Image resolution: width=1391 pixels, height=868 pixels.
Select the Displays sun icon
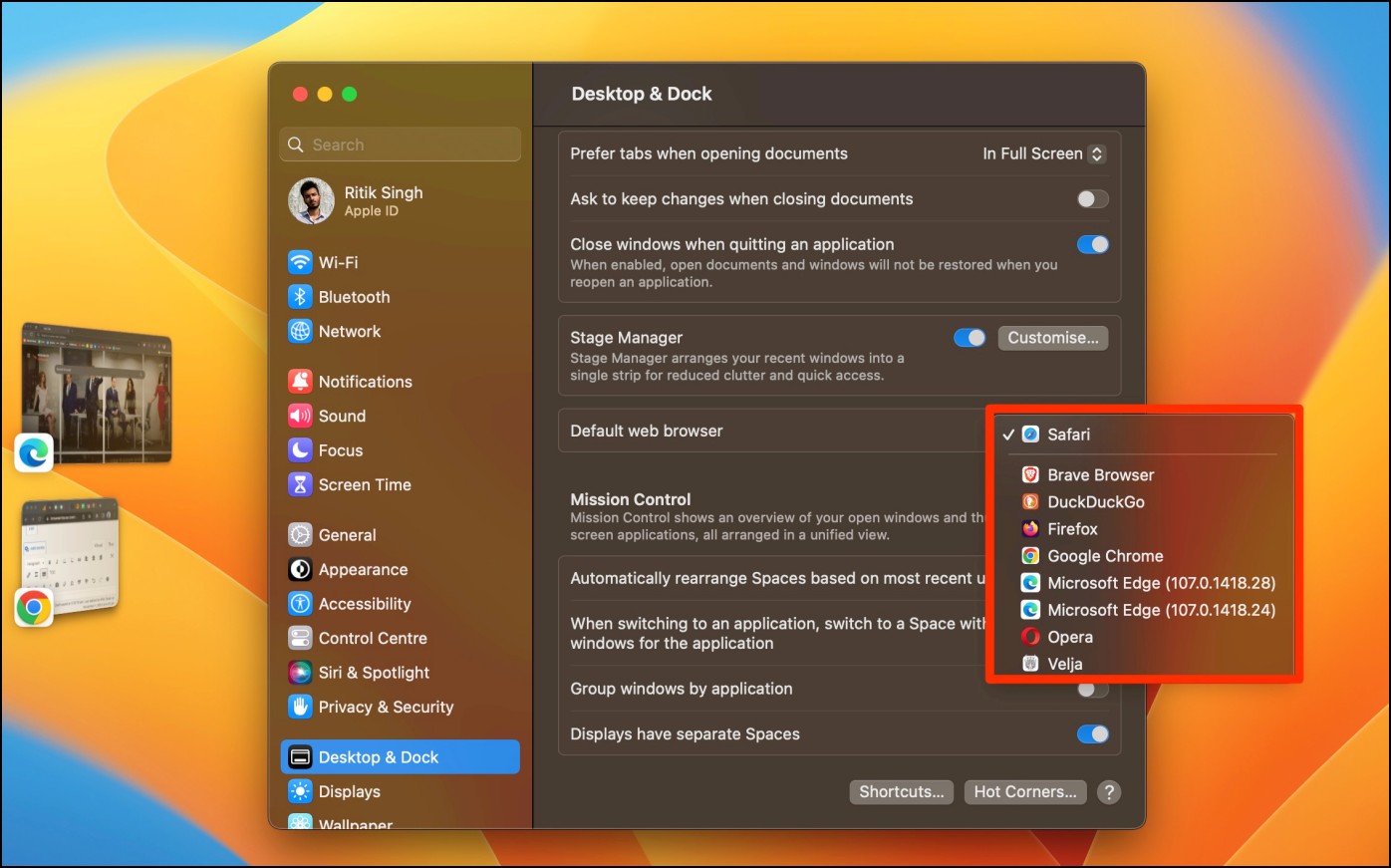pyautogui.click(x=300, y=791)
